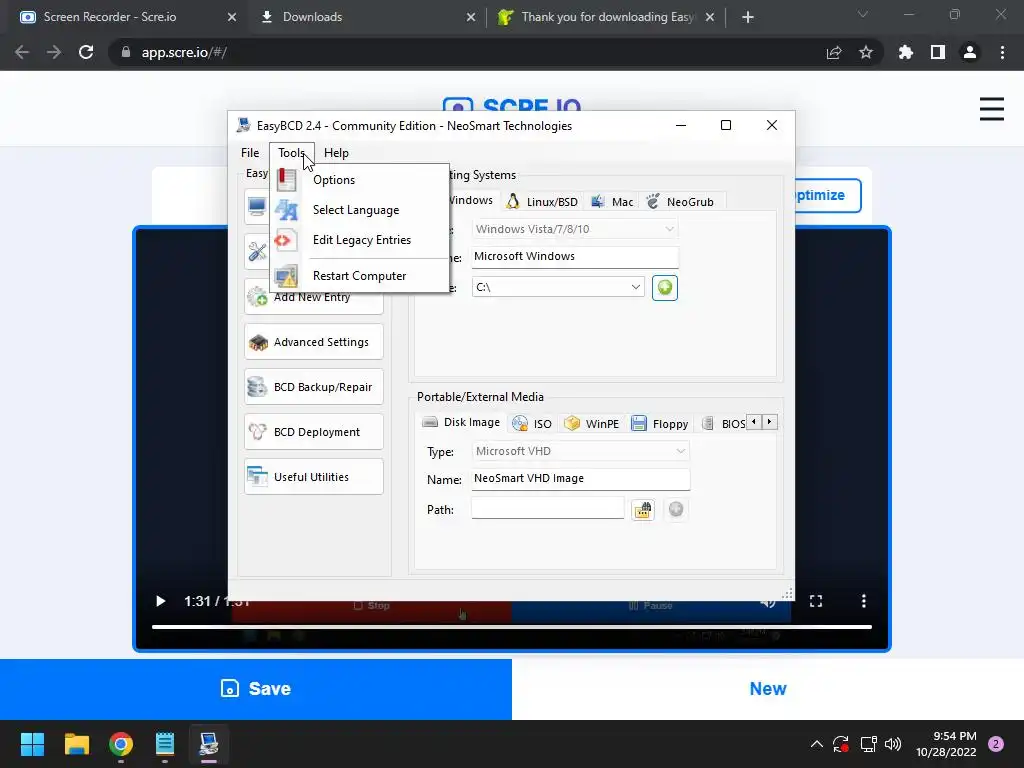
Task: Open File Explorer from the taskbar
Action: click(76, 744)
